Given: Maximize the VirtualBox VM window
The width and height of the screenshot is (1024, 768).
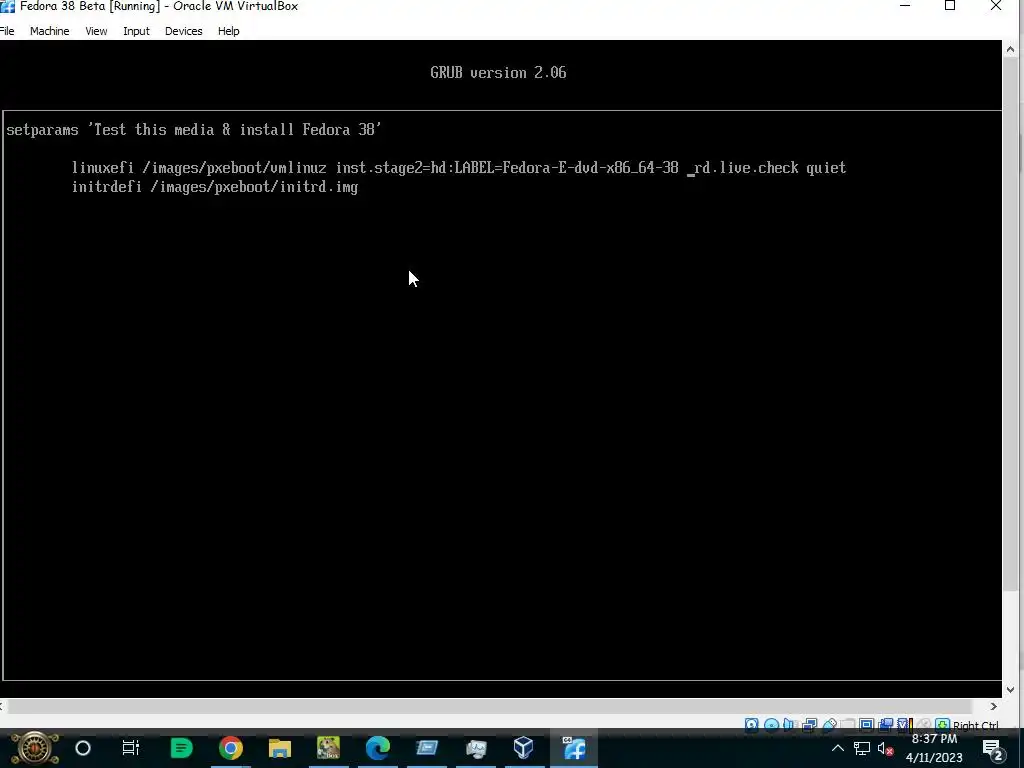Looking at the screenshot, I should [x=950, y=6].
